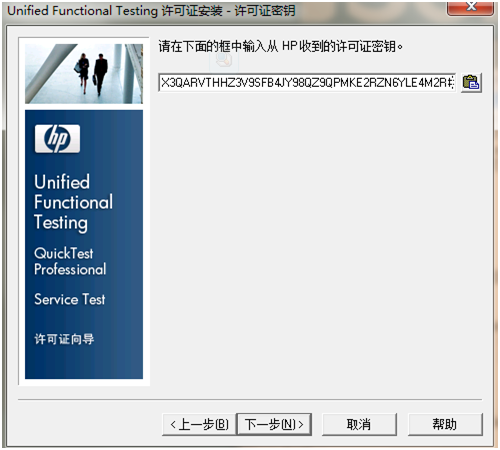
Task: Cancel the wizard with 取消 button
Action: (x=359, y=424)
